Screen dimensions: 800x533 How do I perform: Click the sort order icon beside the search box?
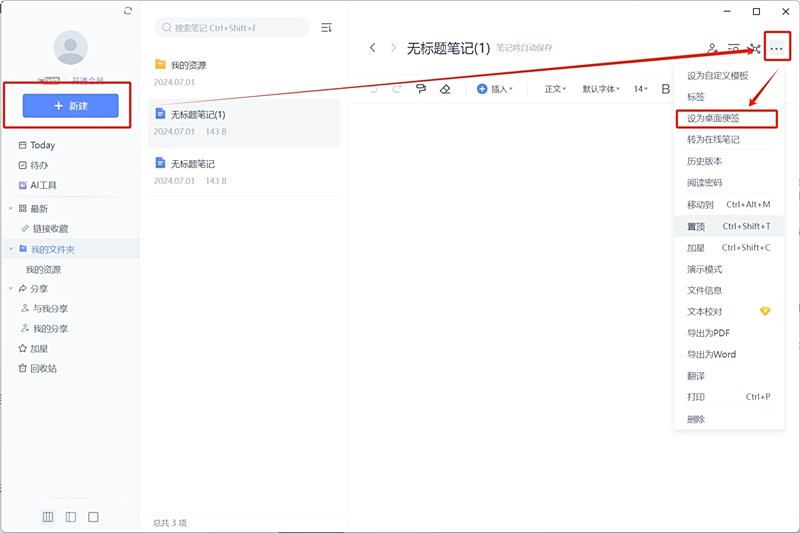[327, 28]
